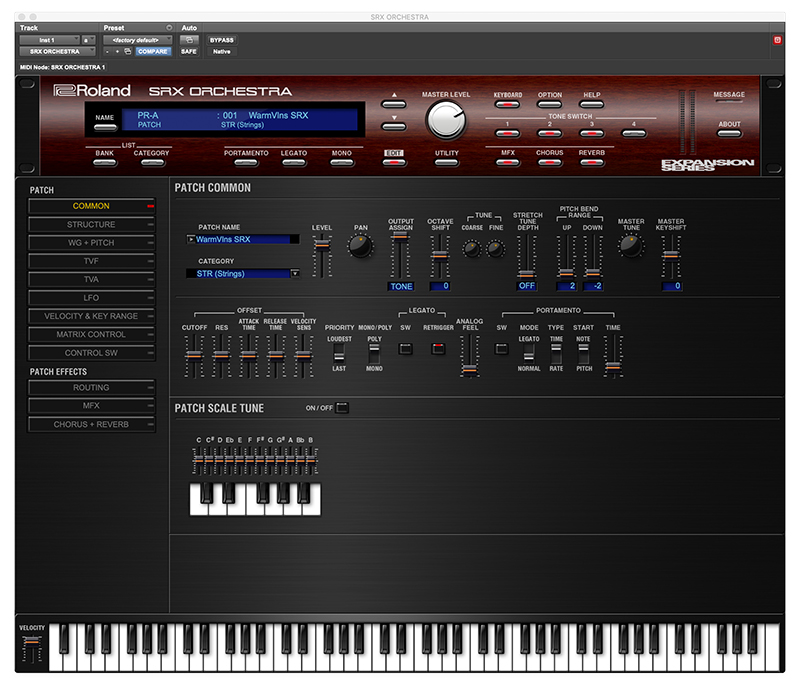Click the patch down arrow button

click(394, 126)
